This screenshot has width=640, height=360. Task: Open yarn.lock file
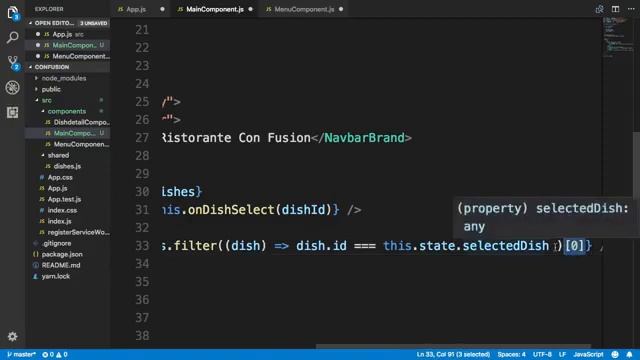56,276
